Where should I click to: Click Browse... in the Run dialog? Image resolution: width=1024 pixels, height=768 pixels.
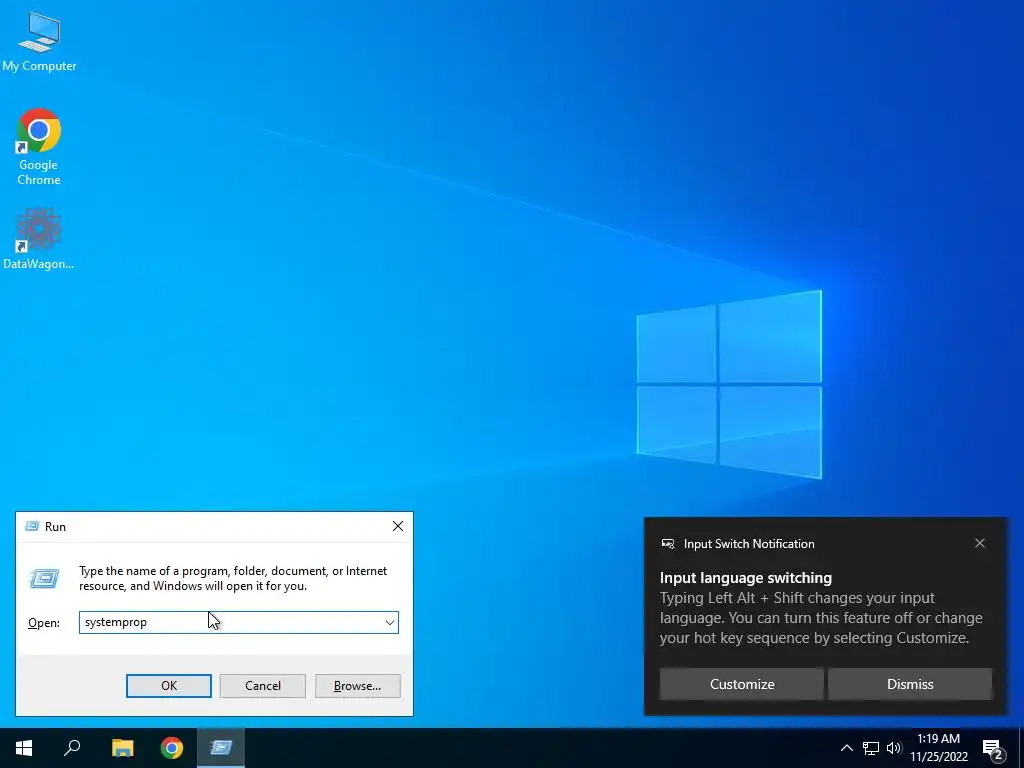[357, 686]
